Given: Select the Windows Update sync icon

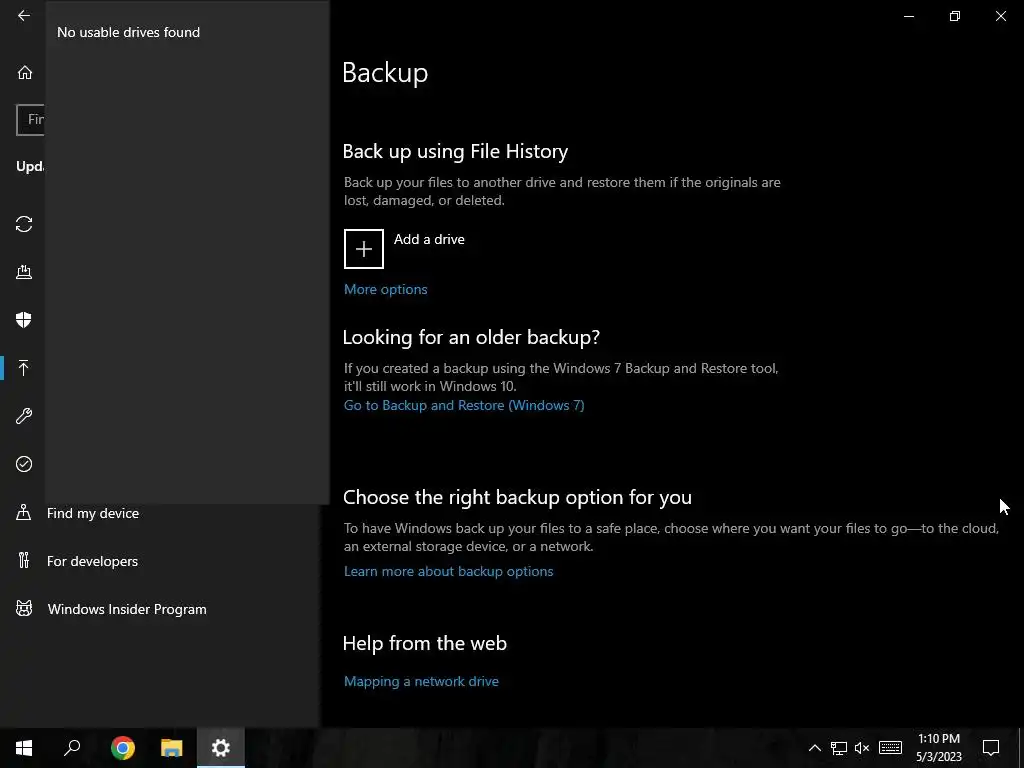Looking at the screenshot, I should pyautogui.click(x=24, y=224).
